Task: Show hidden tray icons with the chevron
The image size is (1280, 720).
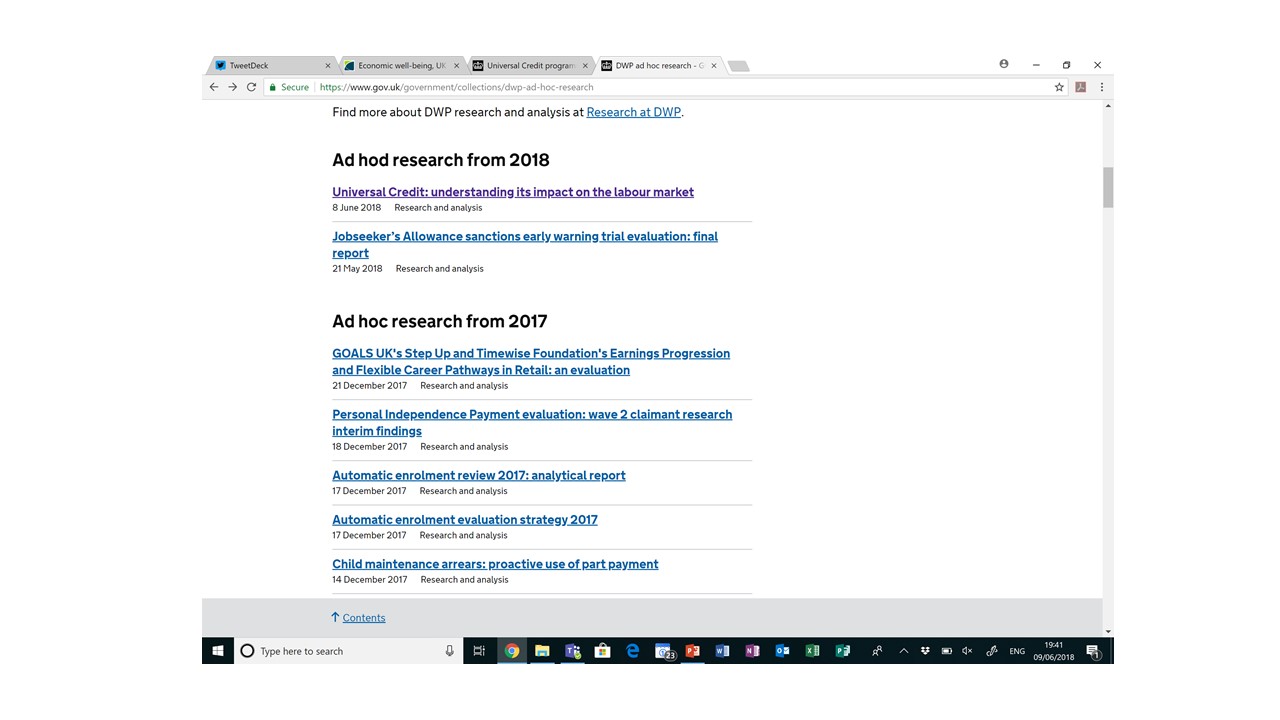Action: click(904, 651)
